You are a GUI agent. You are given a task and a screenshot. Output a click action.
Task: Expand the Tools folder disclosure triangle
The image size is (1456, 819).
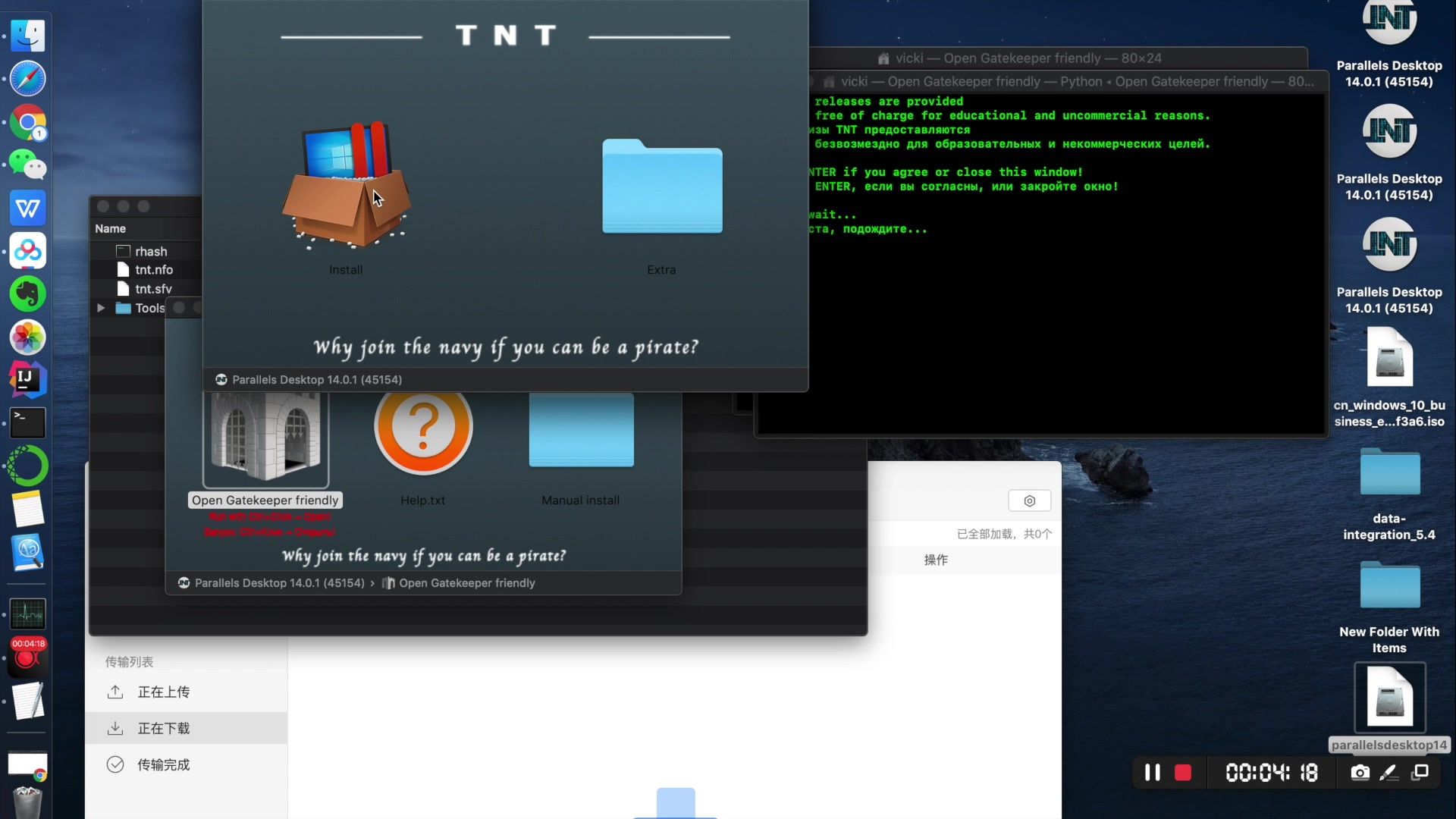[x=100, y=308]
